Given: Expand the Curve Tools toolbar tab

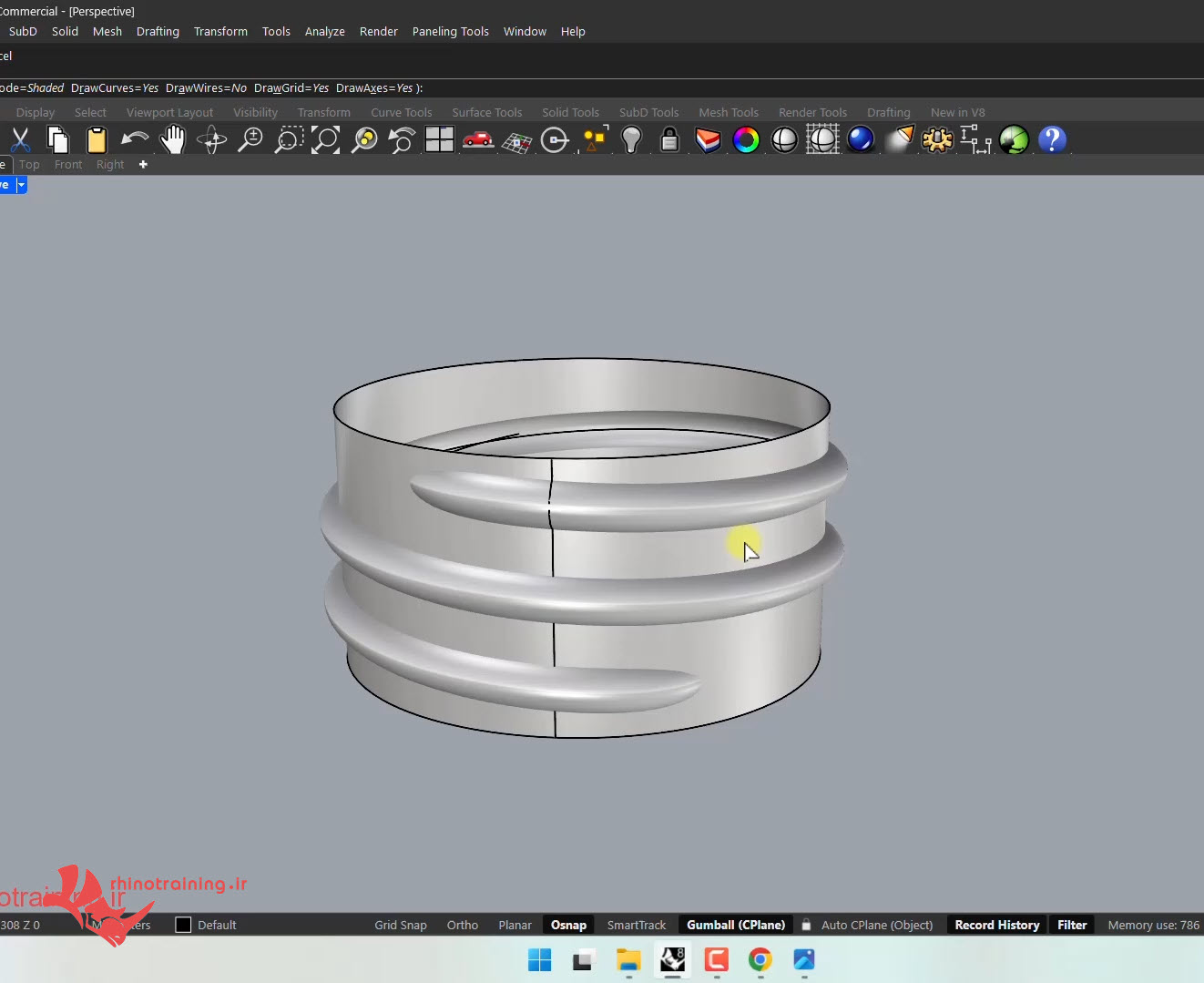Looking at the screenshot, I should 401,112.
